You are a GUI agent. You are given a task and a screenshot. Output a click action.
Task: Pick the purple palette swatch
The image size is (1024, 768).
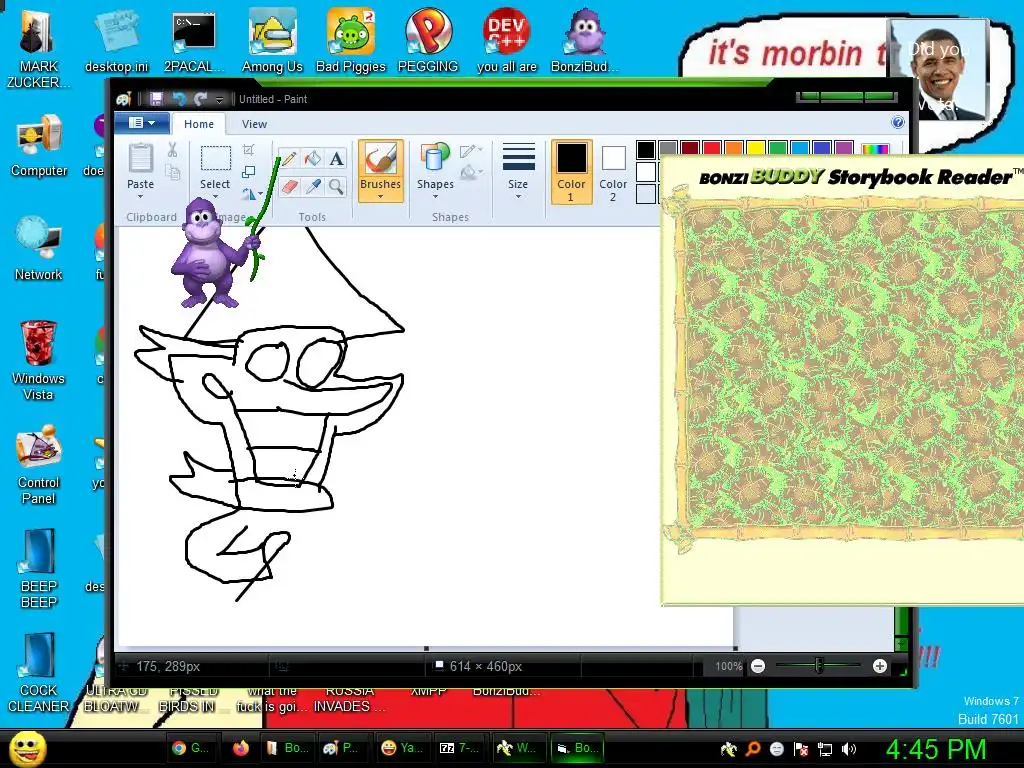(844, 148)
